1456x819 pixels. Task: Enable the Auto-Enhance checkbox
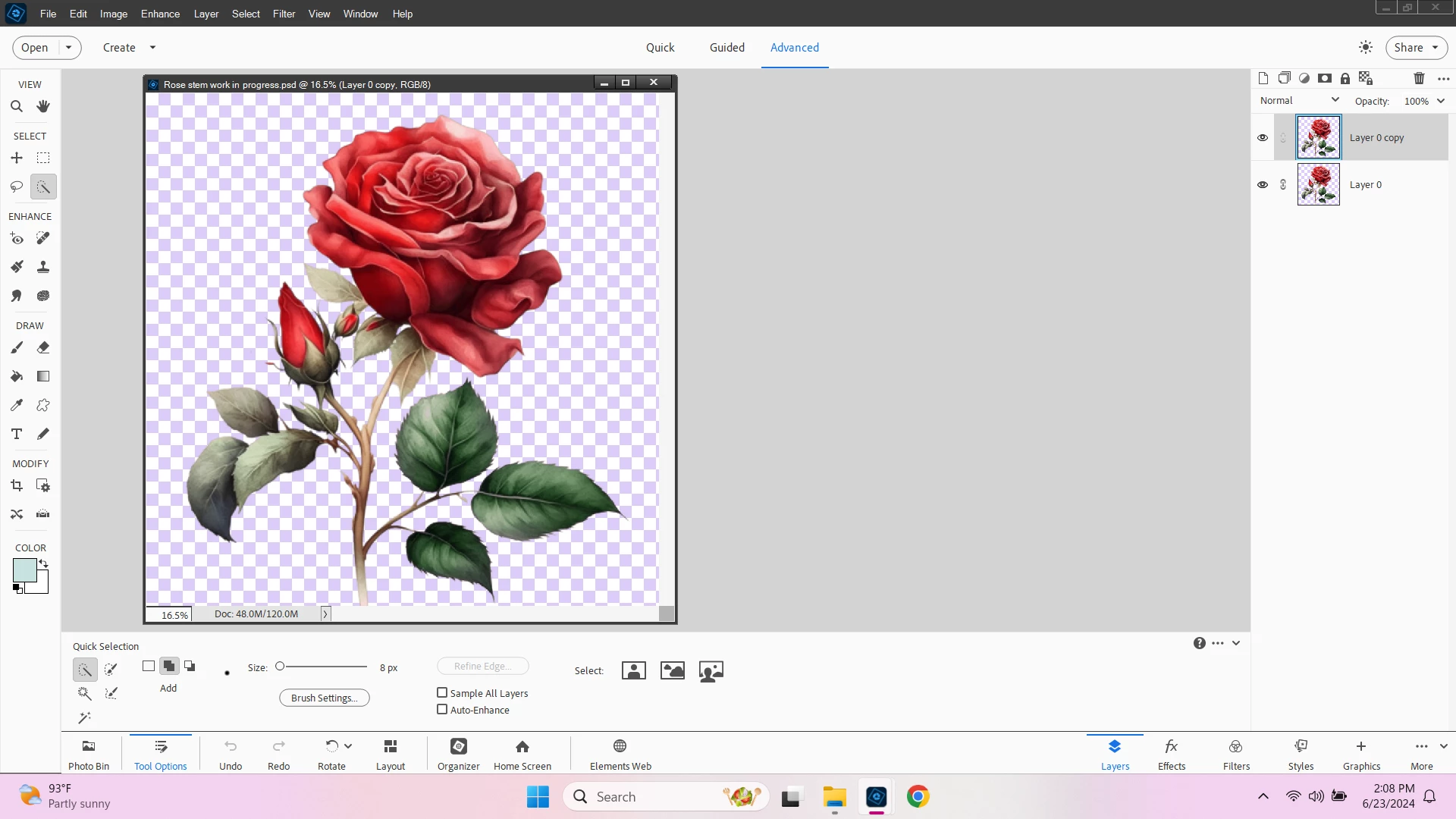pos(442,709)
